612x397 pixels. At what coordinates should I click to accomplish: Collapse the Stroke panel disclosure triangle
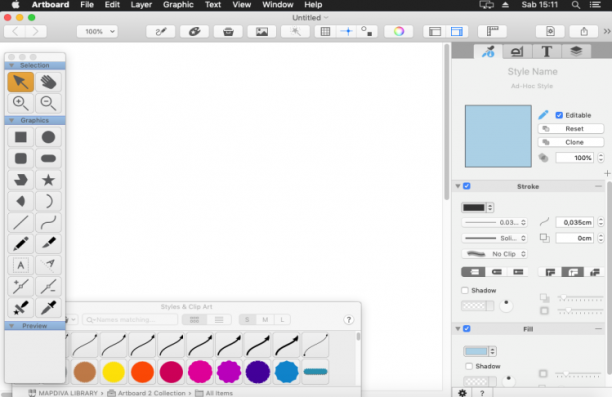[x=458, y=186]
